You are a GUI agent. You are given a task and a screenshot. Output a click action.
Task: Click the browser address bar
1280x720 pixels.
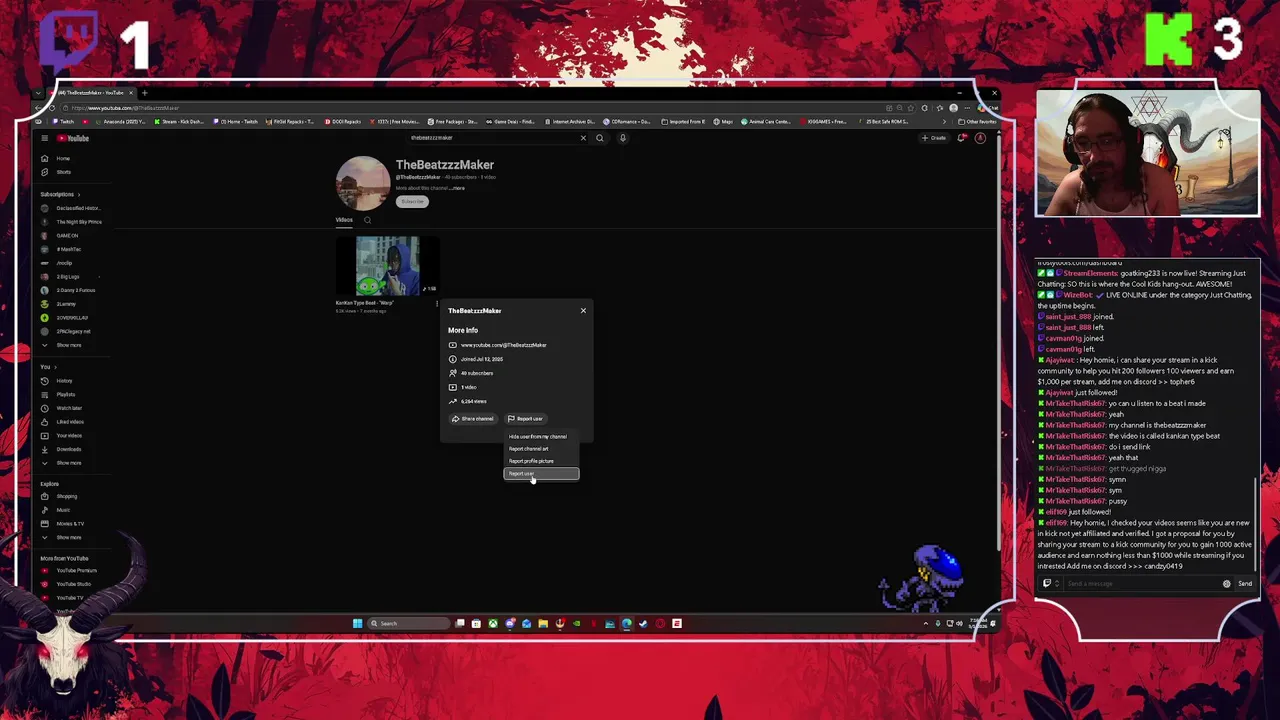tap(470, 108)
